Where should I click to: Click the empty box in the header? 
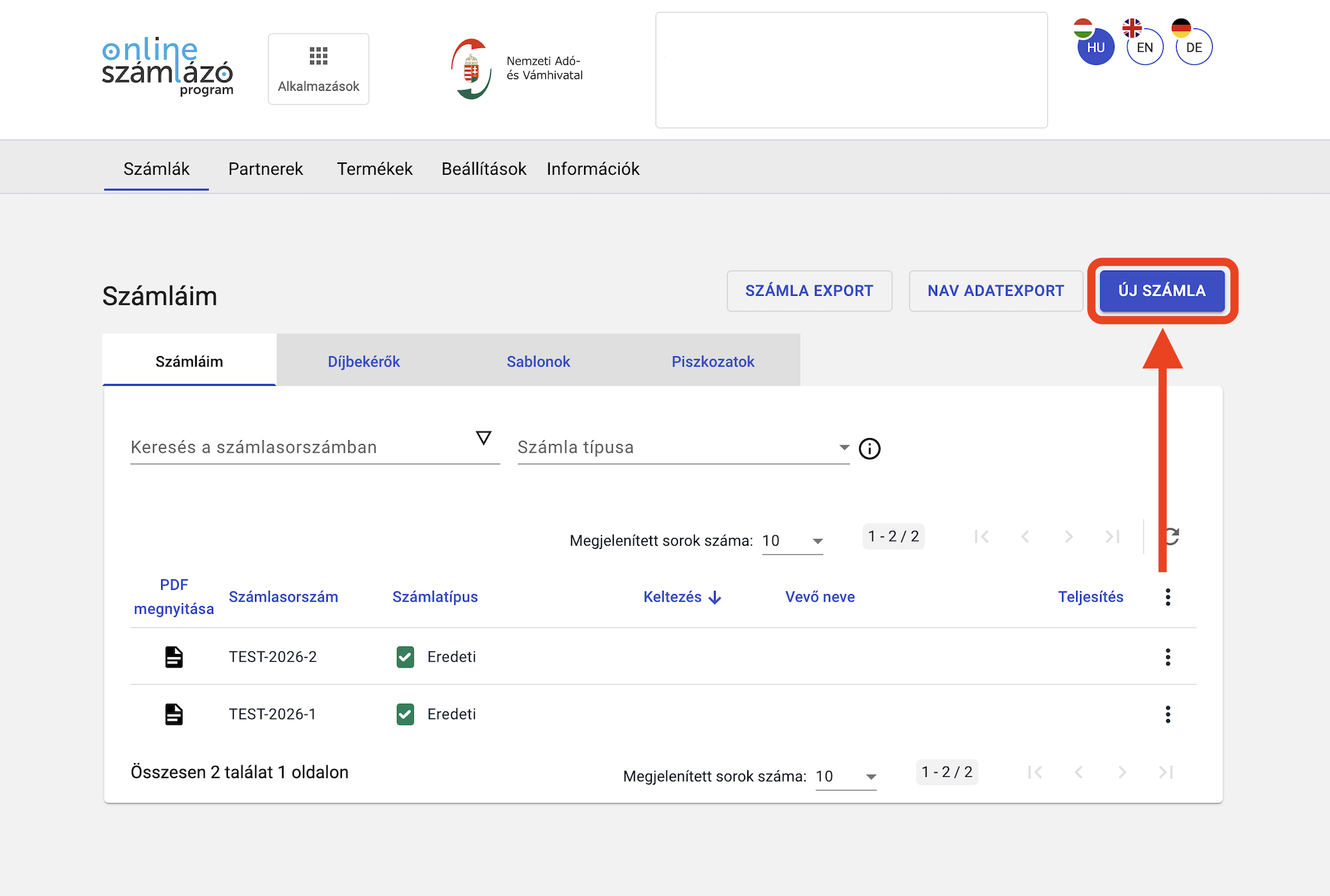[851, 70]
